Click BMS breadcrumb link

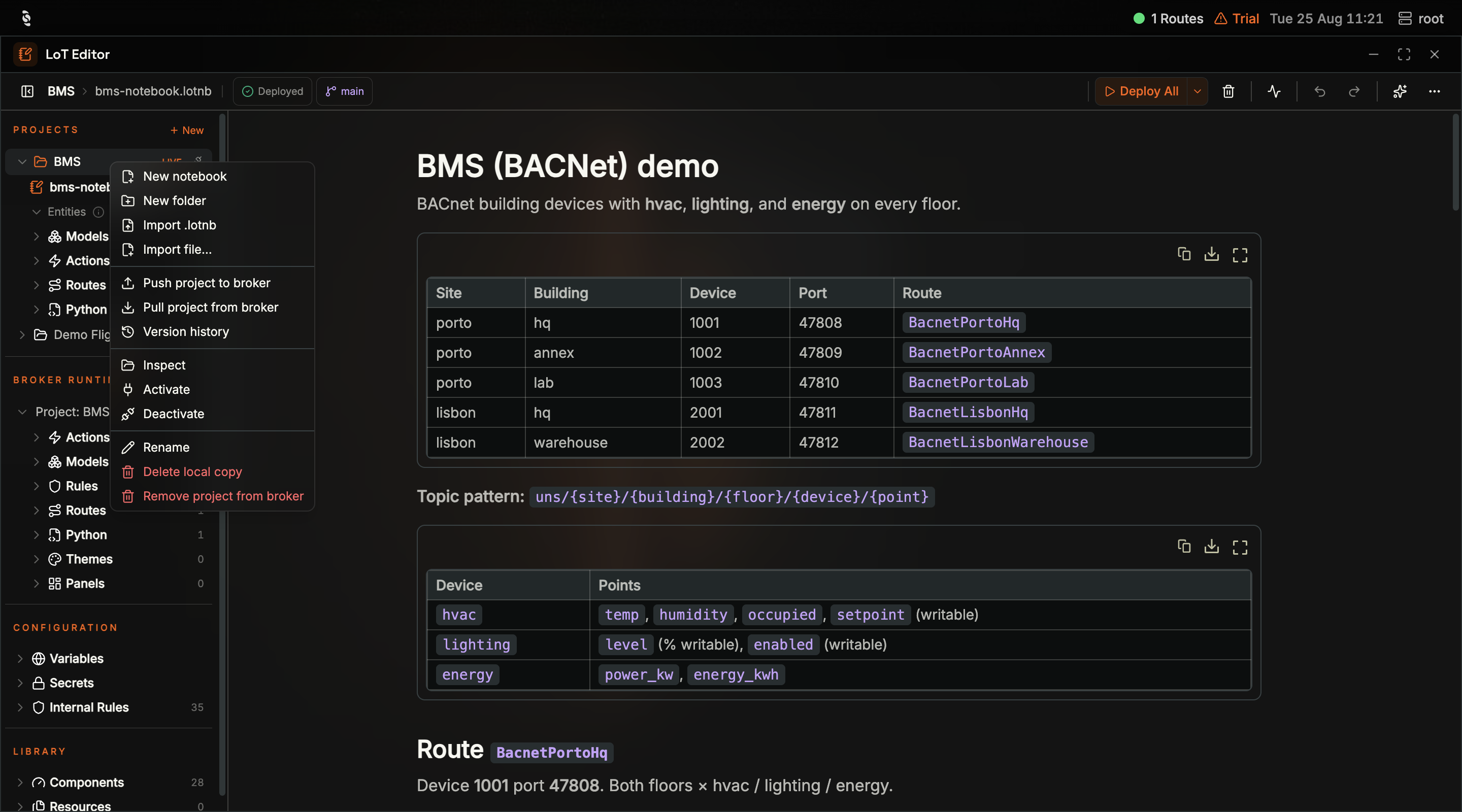pos(61,91)
